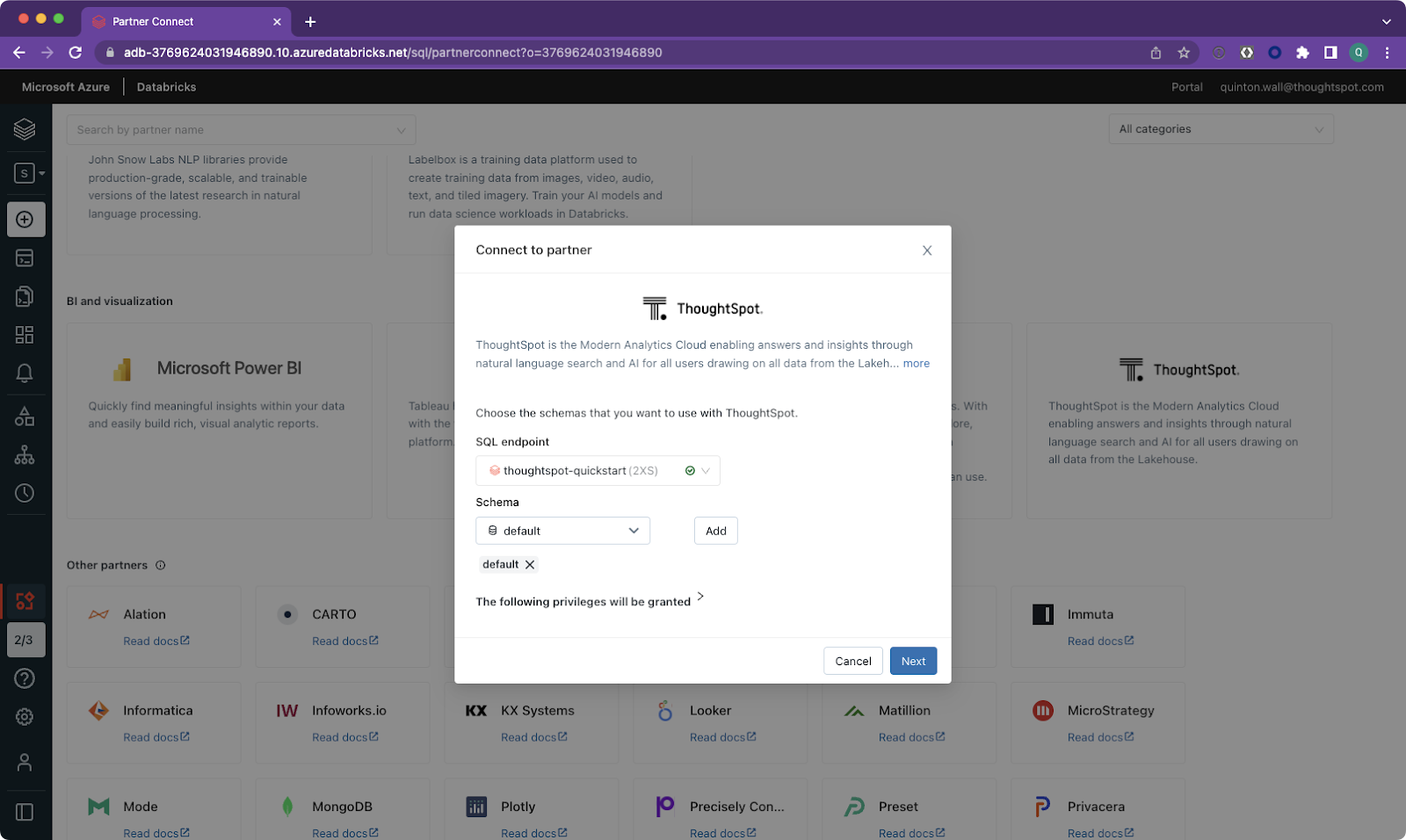
Task: Remove the default schema tag
Action: 530,565
